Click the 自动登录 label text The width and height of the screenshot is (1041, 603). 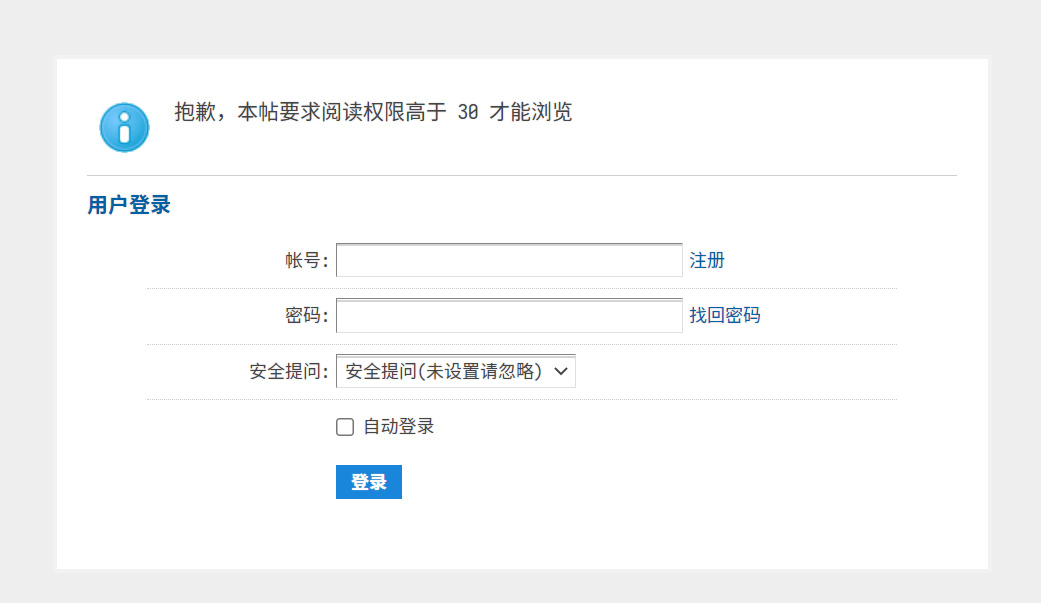[399, 427]
